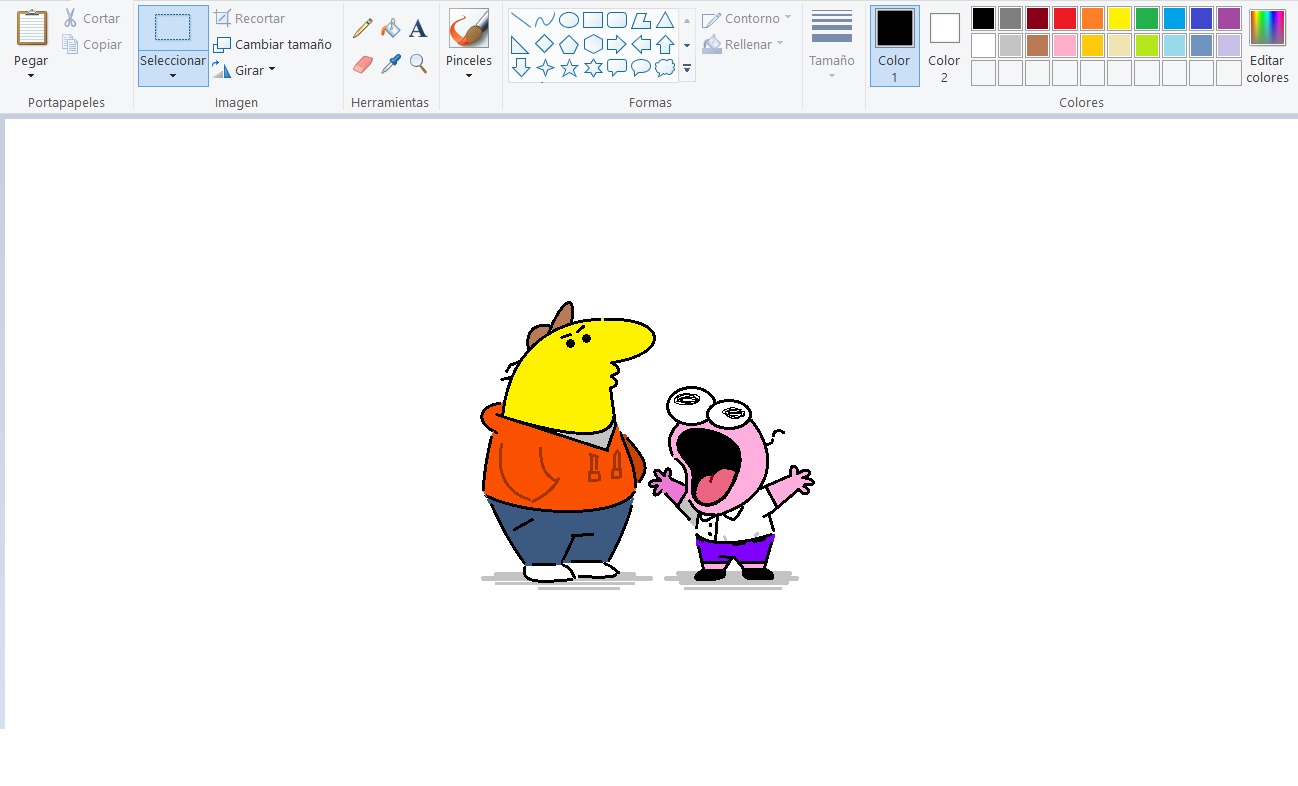Expand the Pinceles brush list
Image resolution: width=1298 pixels, height=786 pixels.
tap(468, 76)
